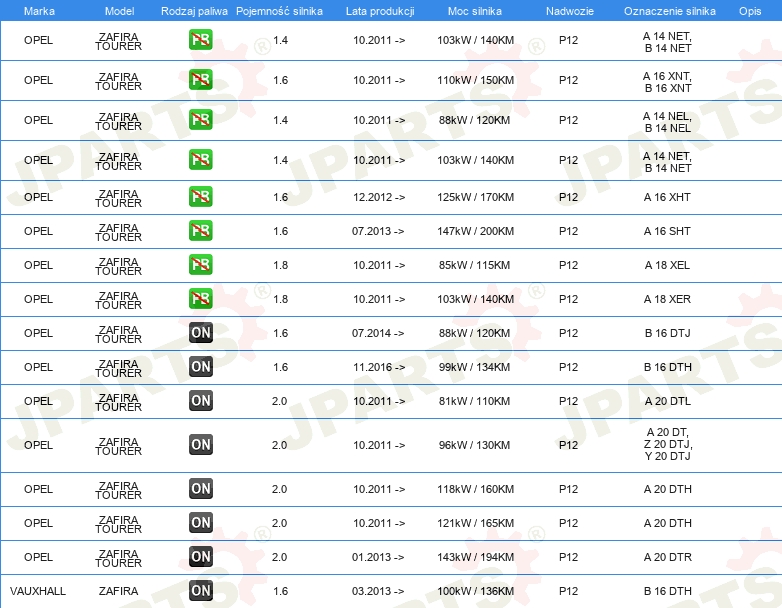Screen dimensions: 782x608
Task: Select the VAUXHALL brand cell
Action: click(x=38, y=591)
